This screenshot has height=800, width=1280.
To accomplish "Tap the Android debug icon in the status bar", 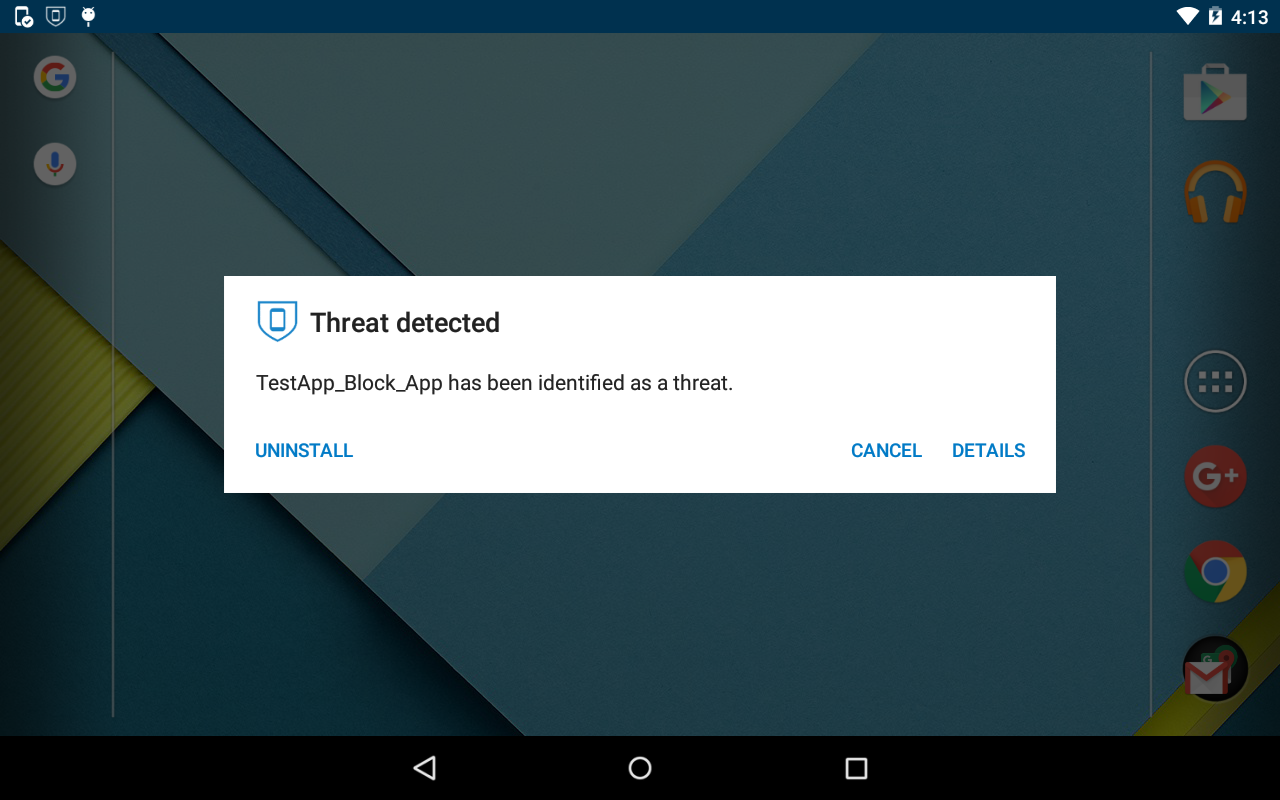I will point(88,16).
